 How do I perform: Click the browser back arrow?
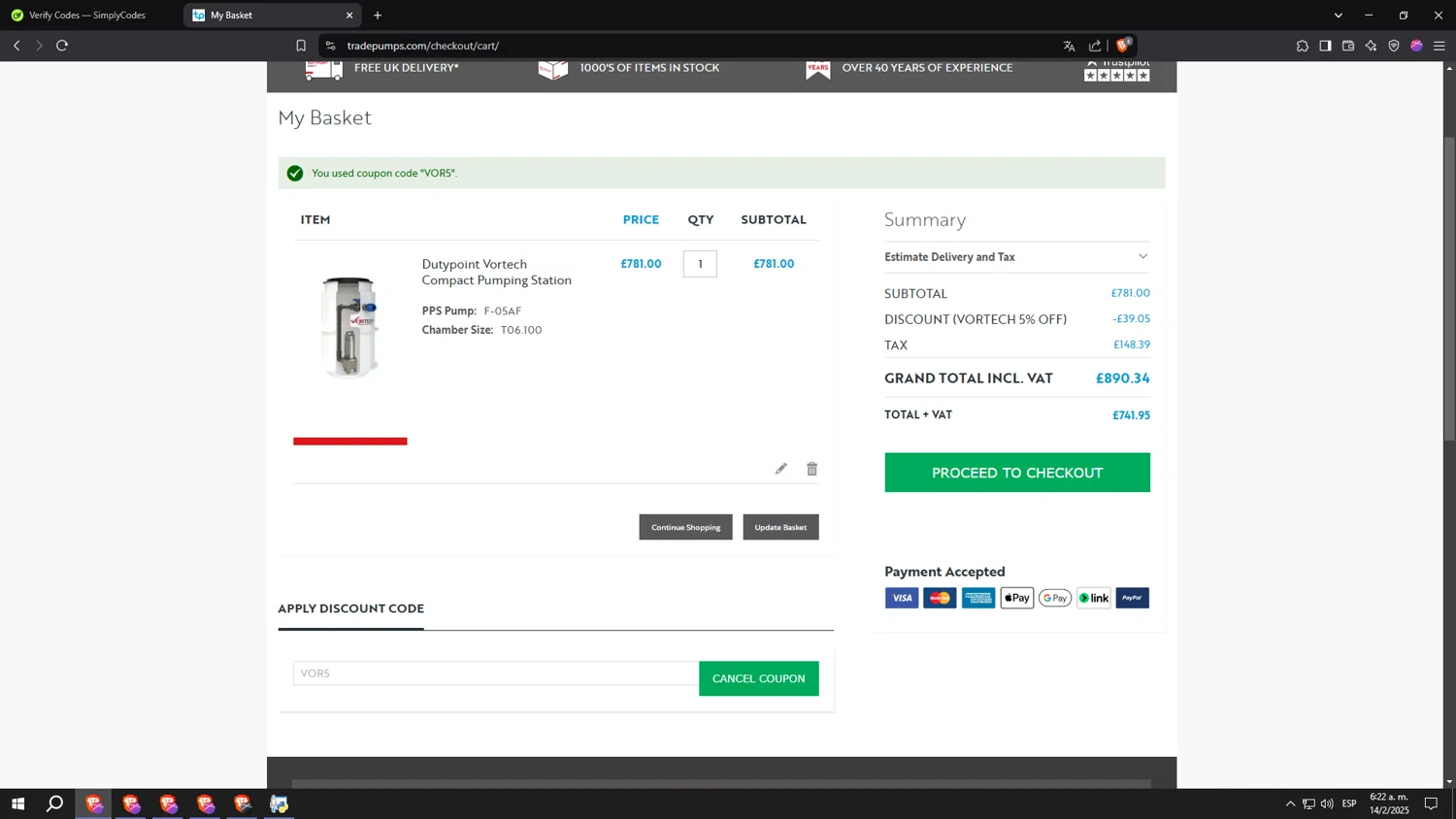click(x=17, y=46)
